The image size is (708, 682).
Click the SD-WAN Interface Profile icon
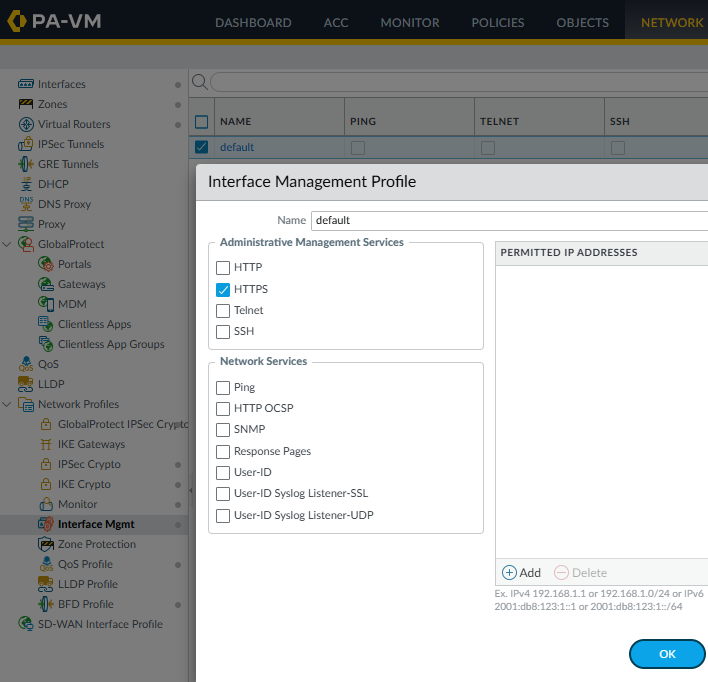27,624
